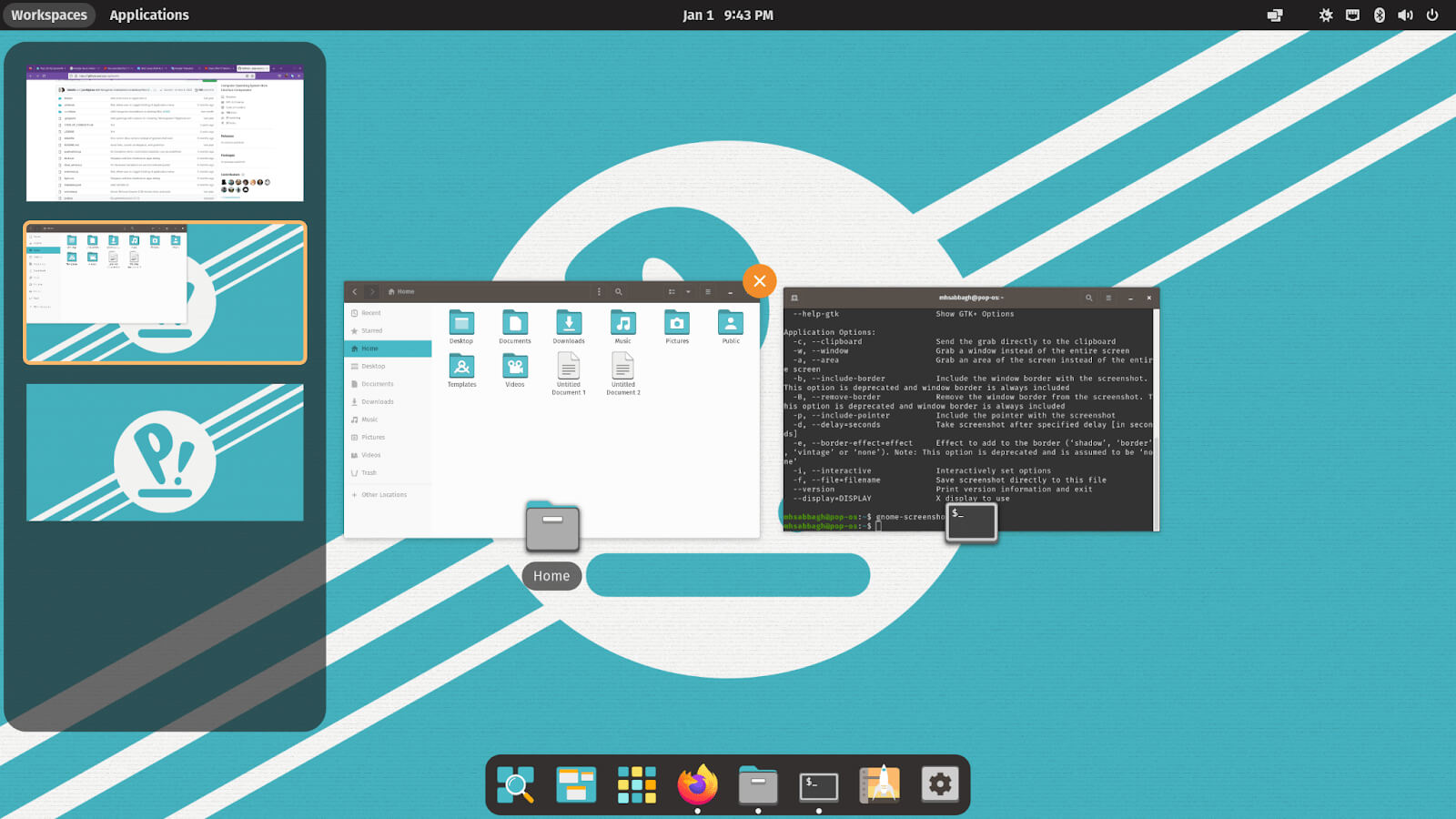Open search in the Terminal window header
The width and height of the screenshot is (1456, 819).
[x=1088, y=298]
